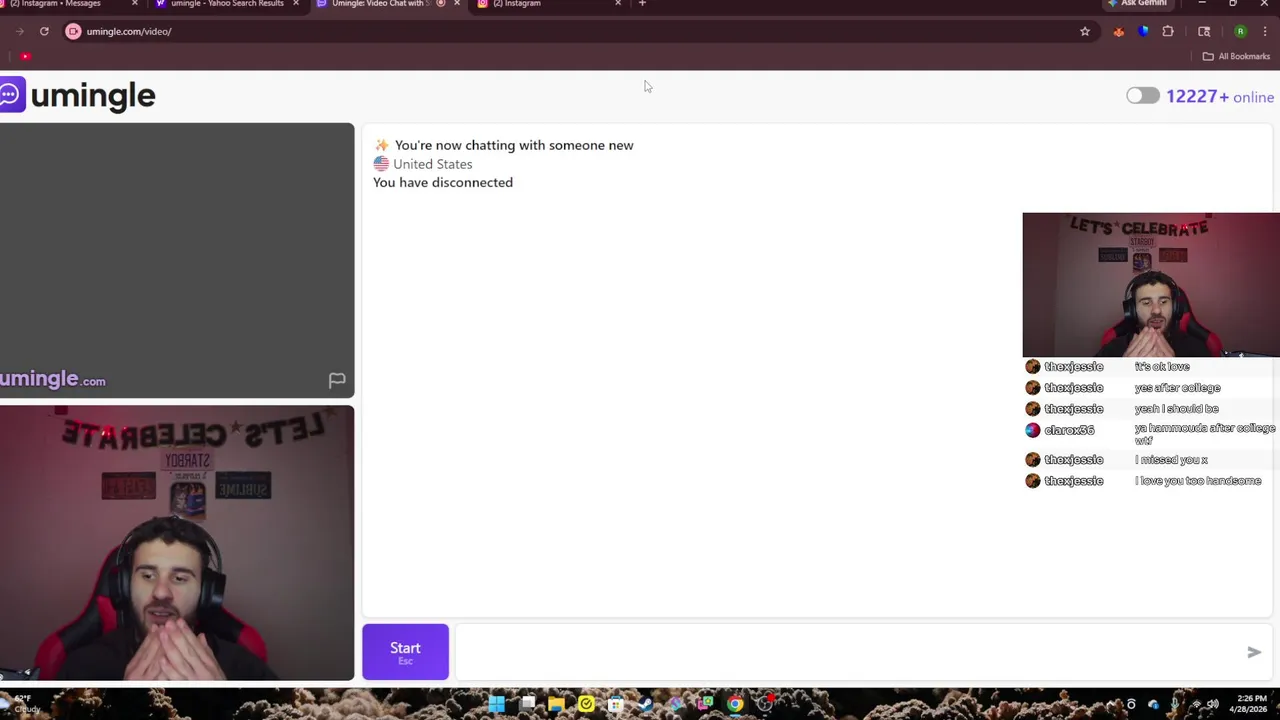This screenshot has width=1280, height=720.
Task: Open the YouTube bookmark in bookmarks bar
Action: click(25, 56)
